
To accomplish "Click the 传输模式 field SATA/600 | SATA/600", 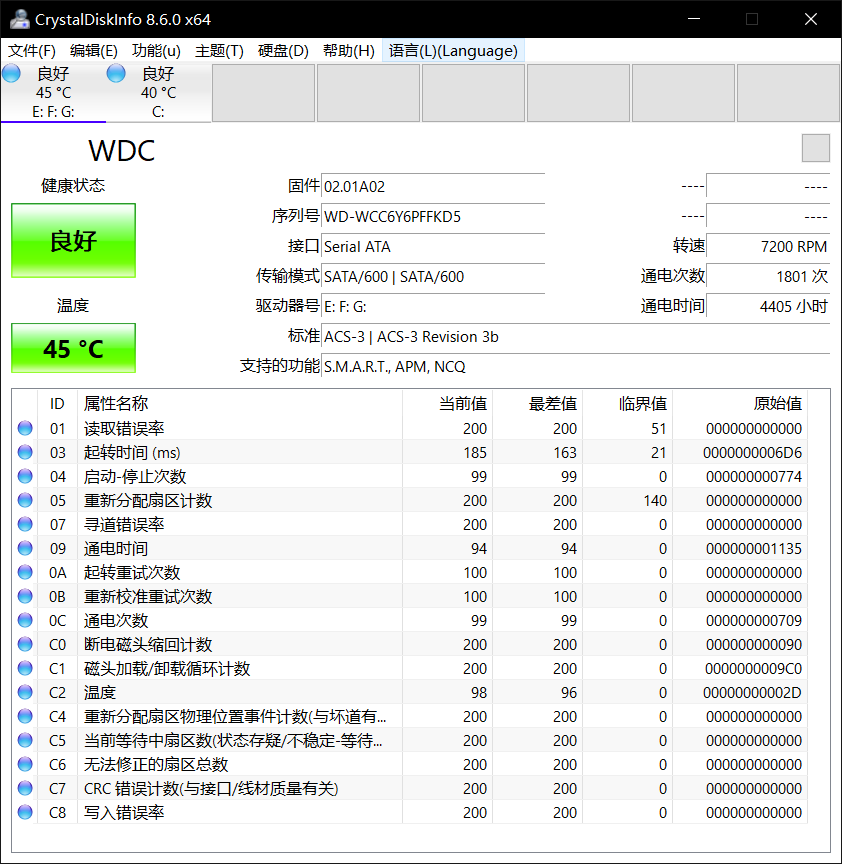I will coord(433,276).
